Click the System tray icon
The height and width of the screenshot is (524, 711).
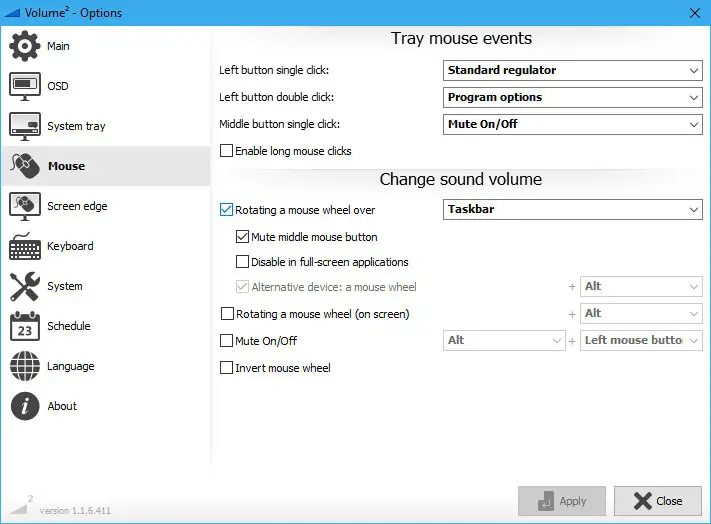(24, 126)
